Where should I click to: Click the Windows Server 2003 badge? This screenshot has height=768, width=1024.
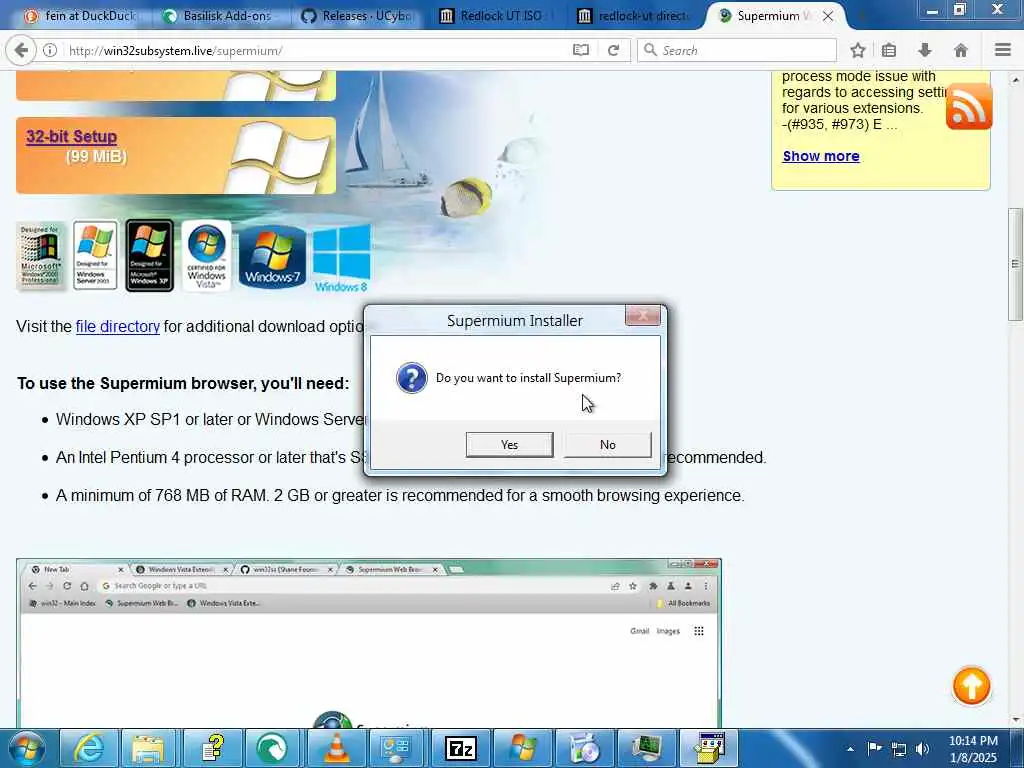tap(95, 255)
